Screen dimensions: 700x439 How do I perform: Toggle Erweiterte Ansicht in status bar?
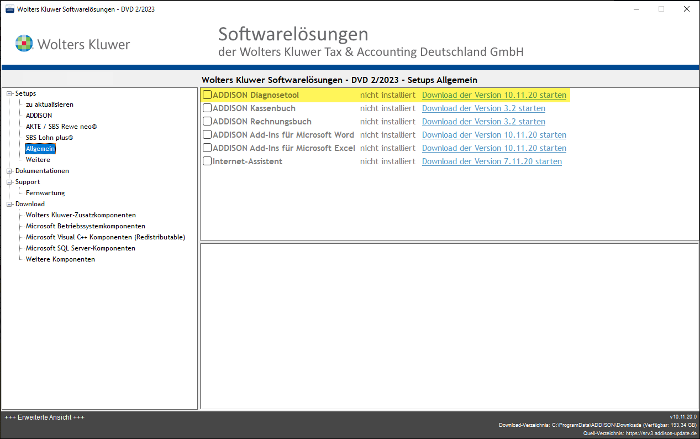(44, 418)
